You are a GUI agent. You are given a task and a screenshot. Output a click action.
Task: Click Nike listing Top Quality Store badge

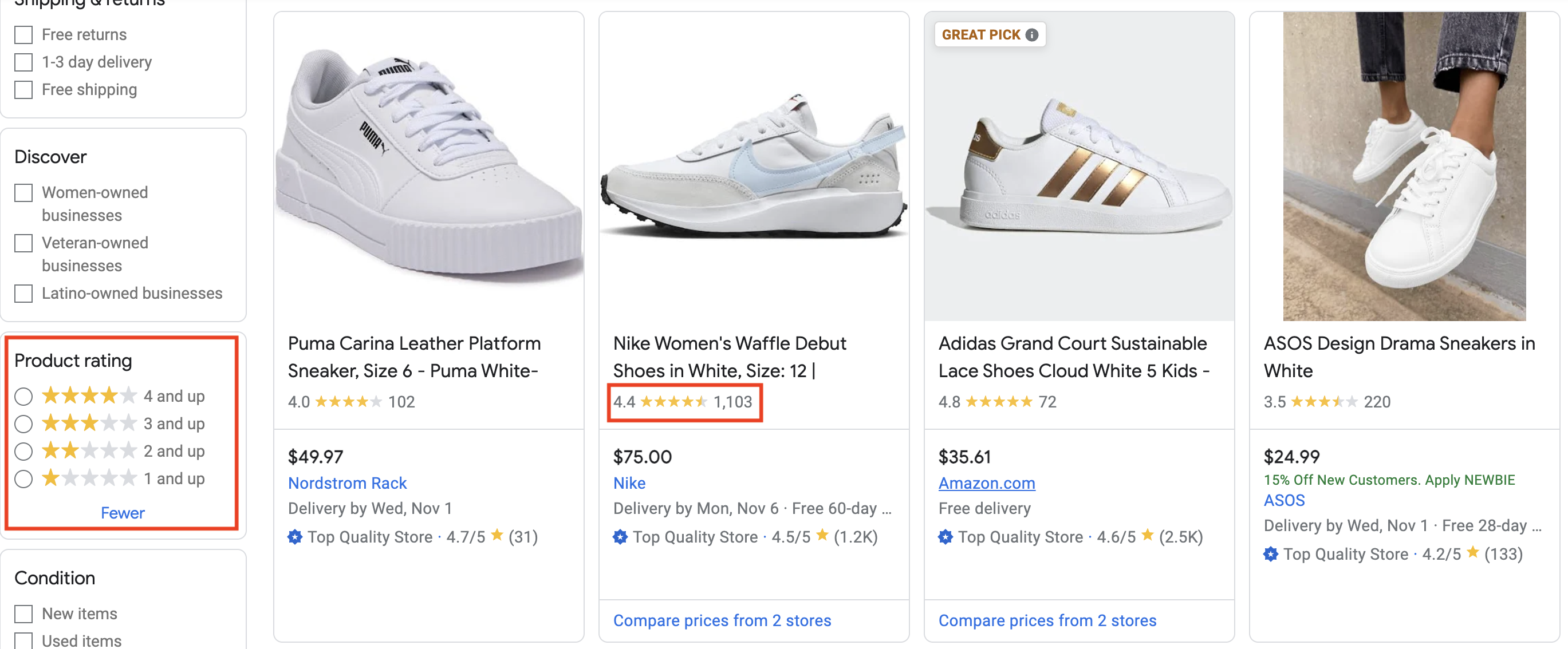620,537
